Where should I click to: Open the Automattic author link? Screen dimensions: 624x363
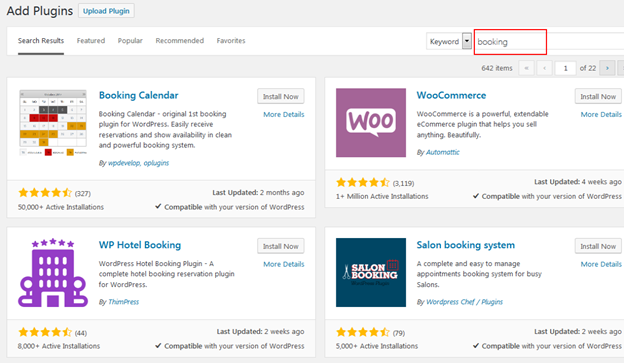tap(443, 152)
